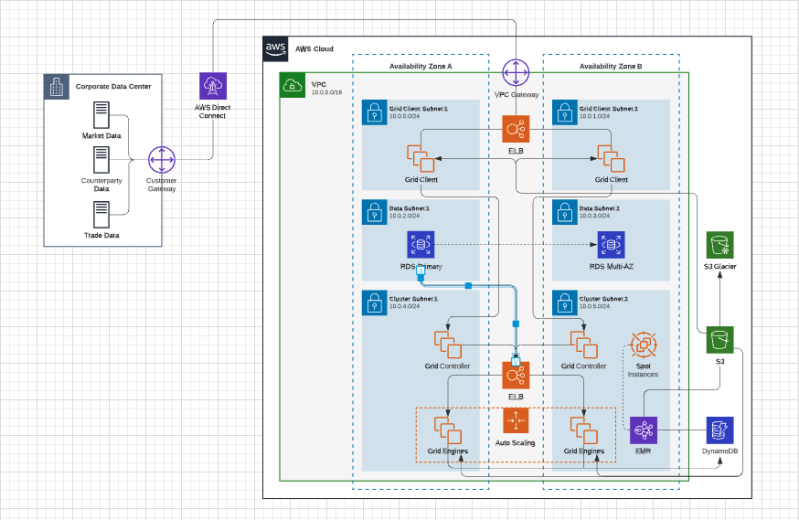Click the Customer Gateway icon
The height and width of the screenshot is (520, 799).
(161, 160)
